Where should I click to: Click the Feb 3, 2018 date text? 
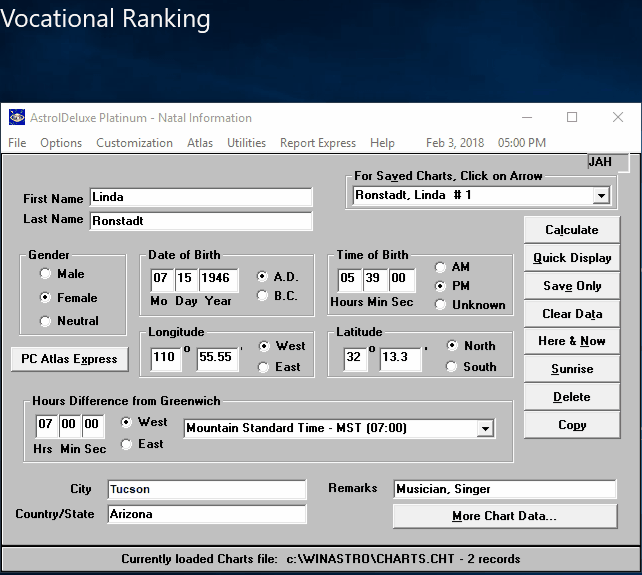coord(455,143)
